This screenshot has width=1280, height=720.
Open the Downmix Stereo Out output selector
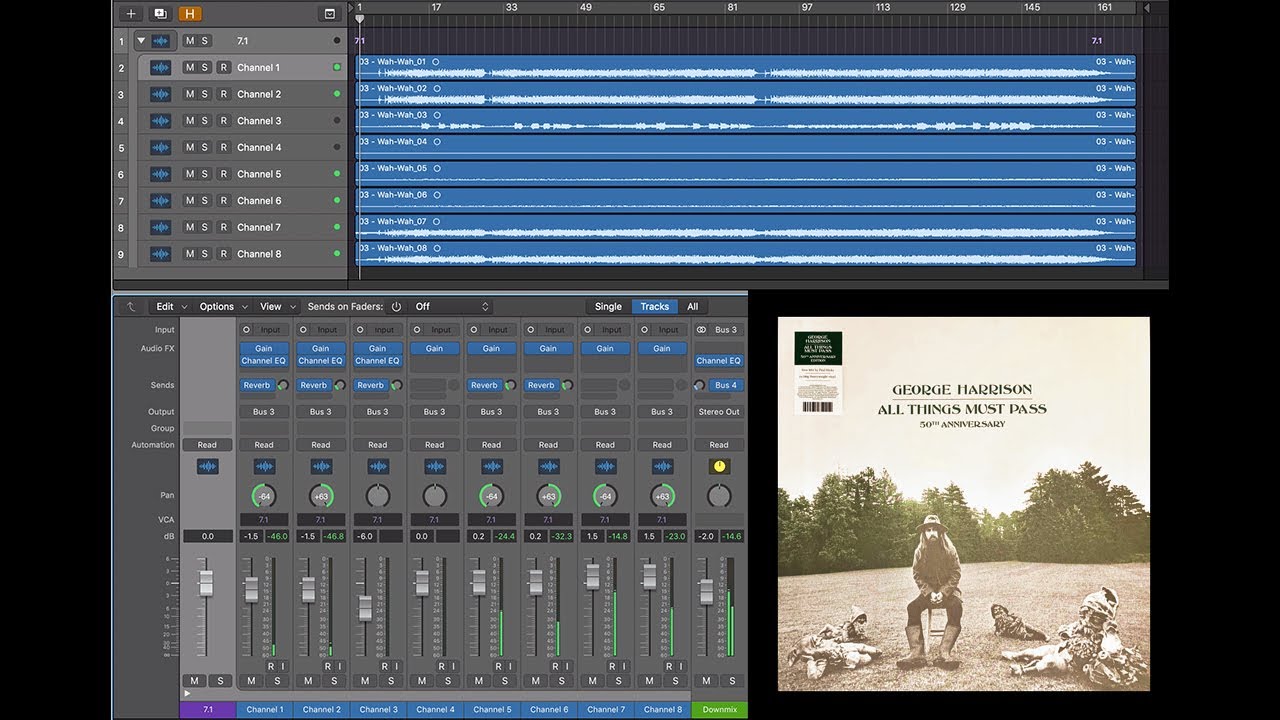719,411
